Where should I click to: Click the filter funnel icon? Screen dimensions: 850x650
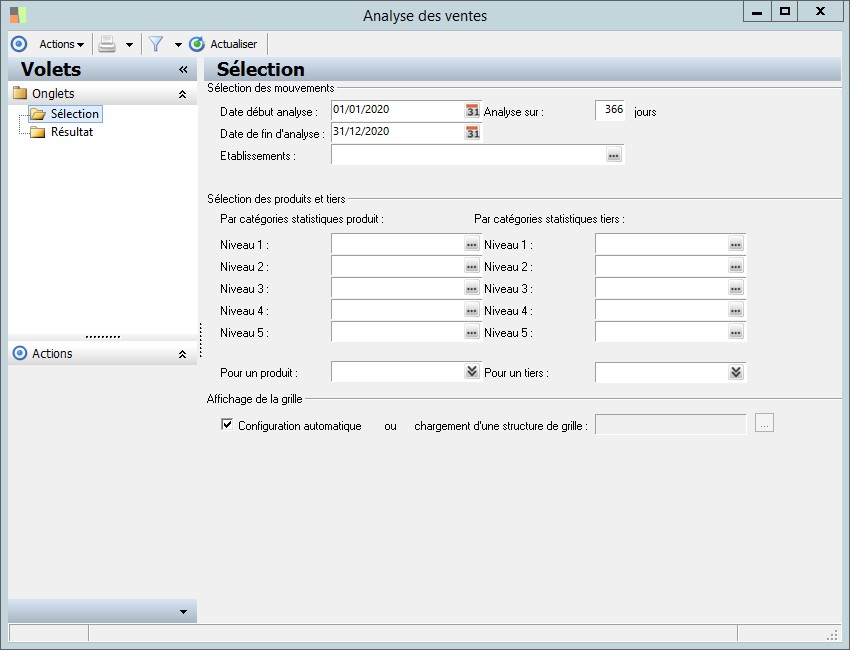[x=156, y=44]
